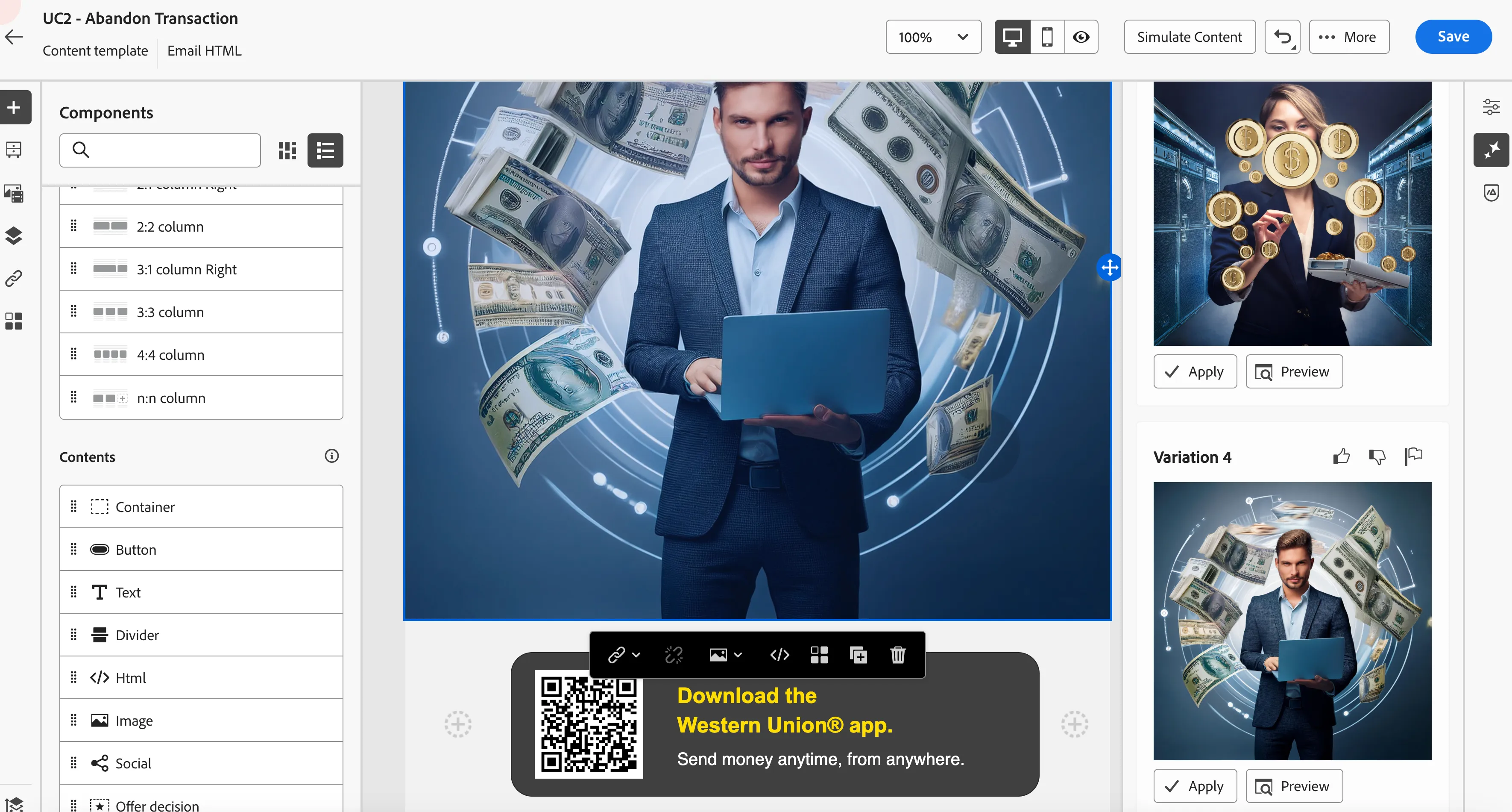Select the n:n column component
The image size is (1512, 812).
[201, 398]
